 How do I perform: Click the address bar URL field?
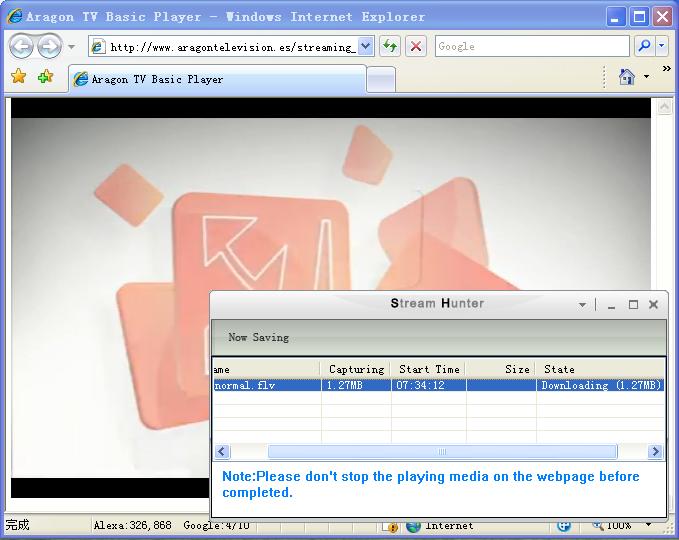[x=233, y=46]
